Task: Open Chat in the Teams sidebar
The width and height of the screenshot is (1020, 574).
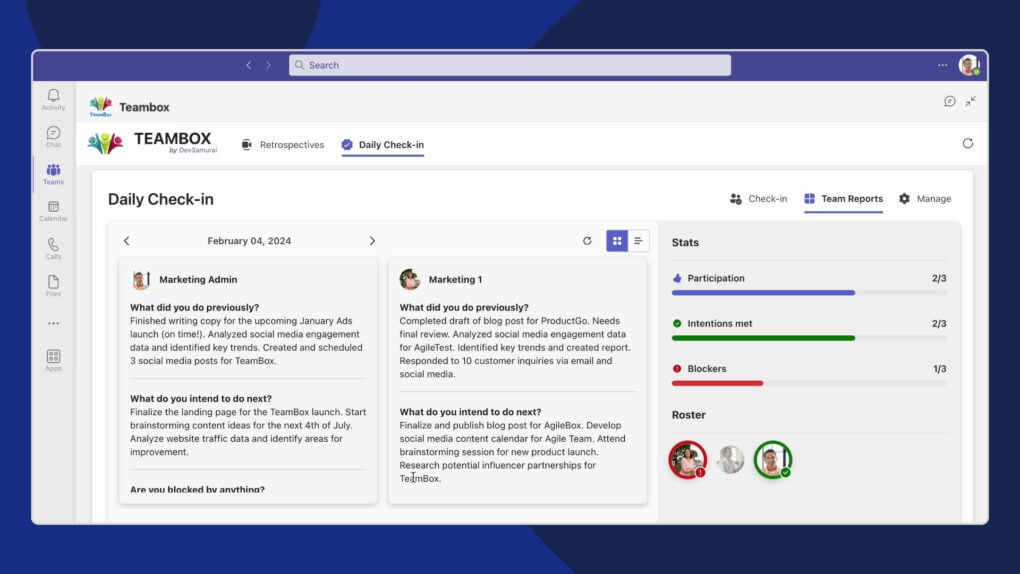Action: click(x=53, y=137)
